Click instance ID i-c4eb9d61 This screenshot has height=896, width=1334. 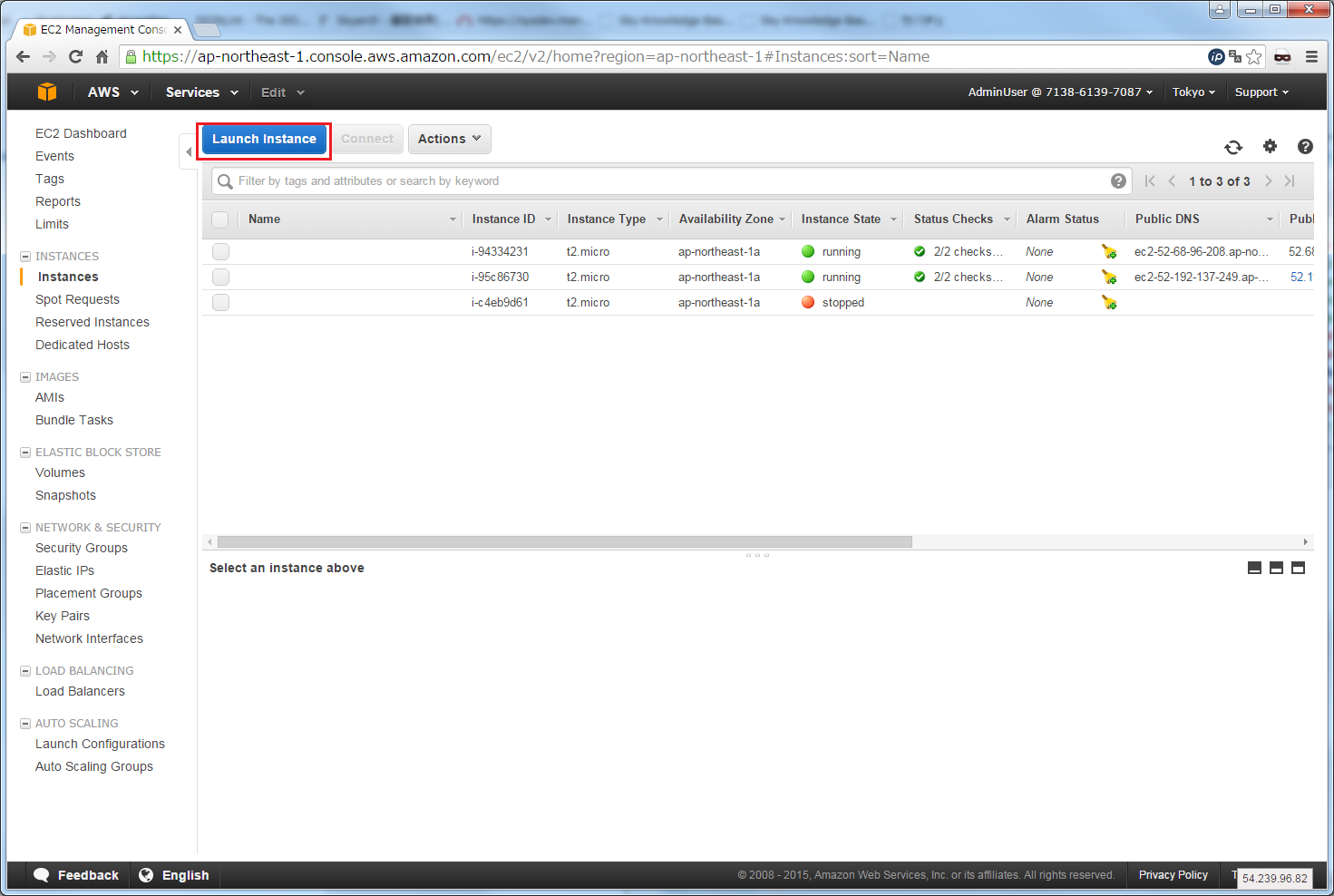[500, 302]
